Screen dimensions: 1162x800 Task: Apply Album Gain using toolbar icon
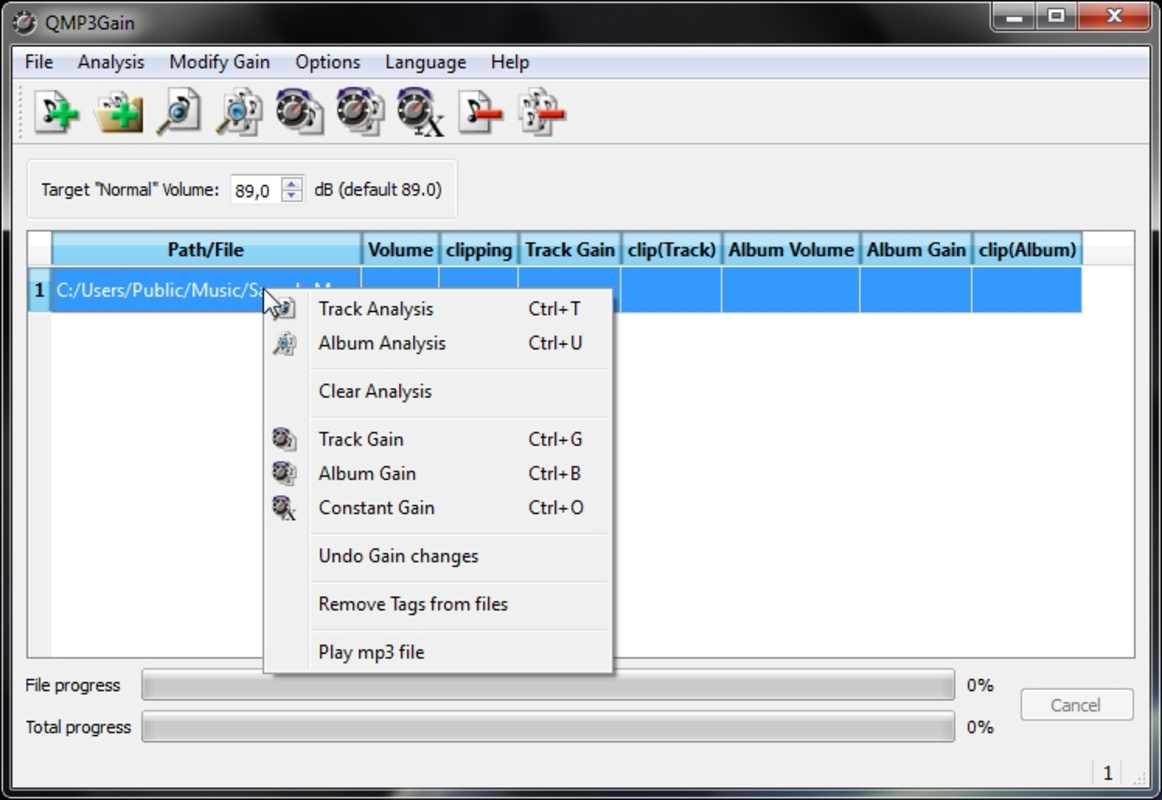click(360, 113)
